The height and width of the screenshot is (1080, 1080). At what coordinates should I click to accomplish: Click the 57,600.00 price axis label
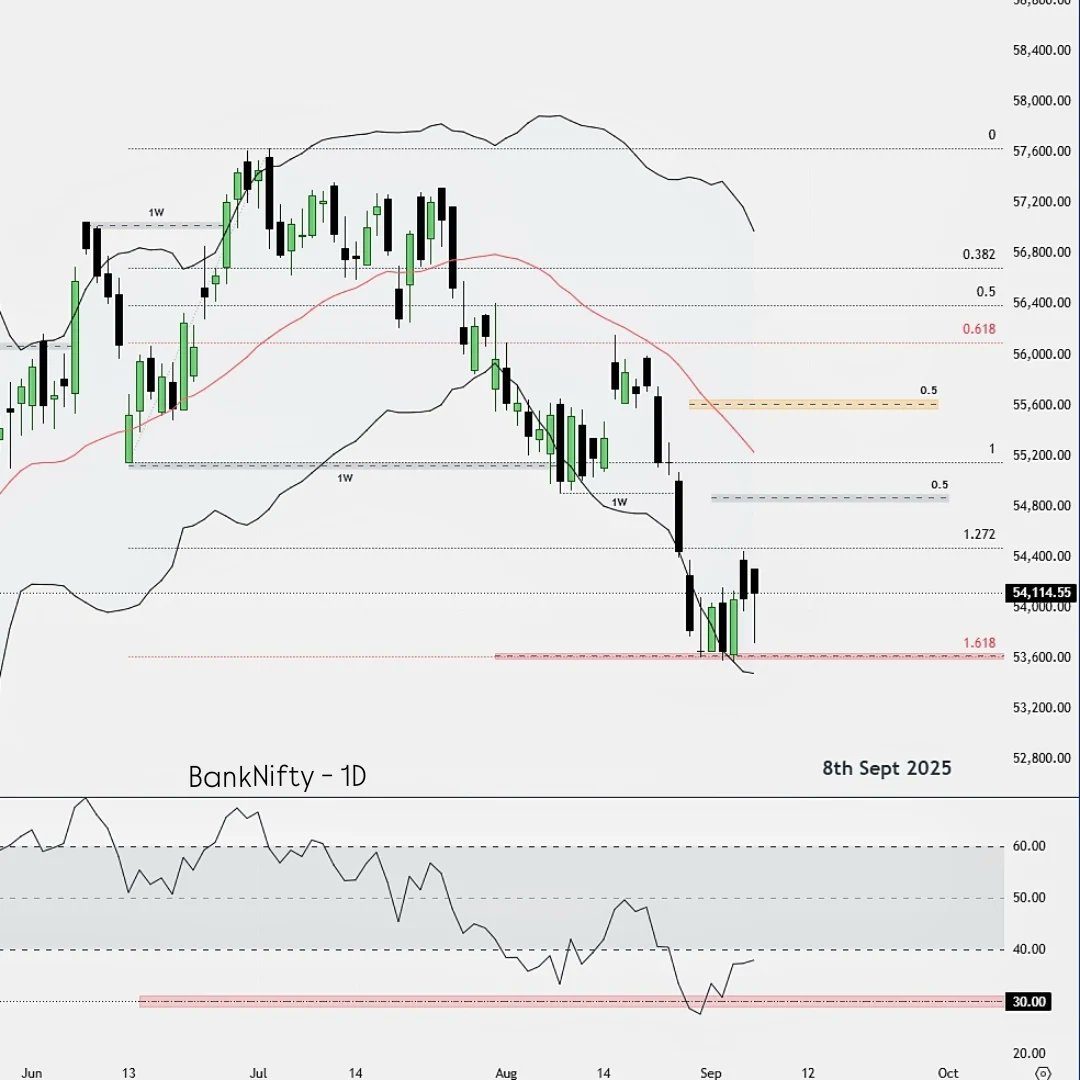[1041, 151]
